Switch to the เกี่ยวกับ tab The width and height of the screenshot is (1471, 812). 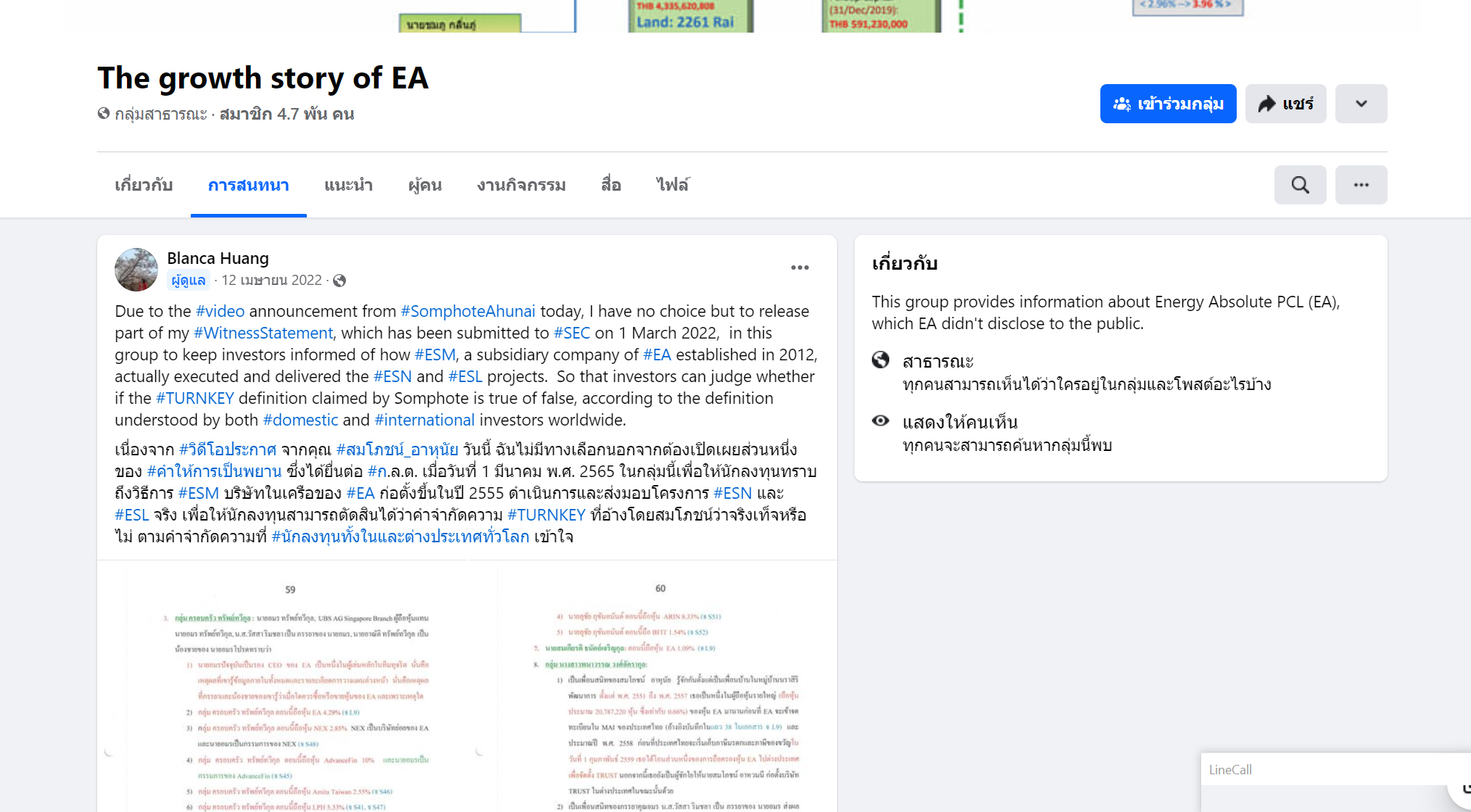click(143, 185)
